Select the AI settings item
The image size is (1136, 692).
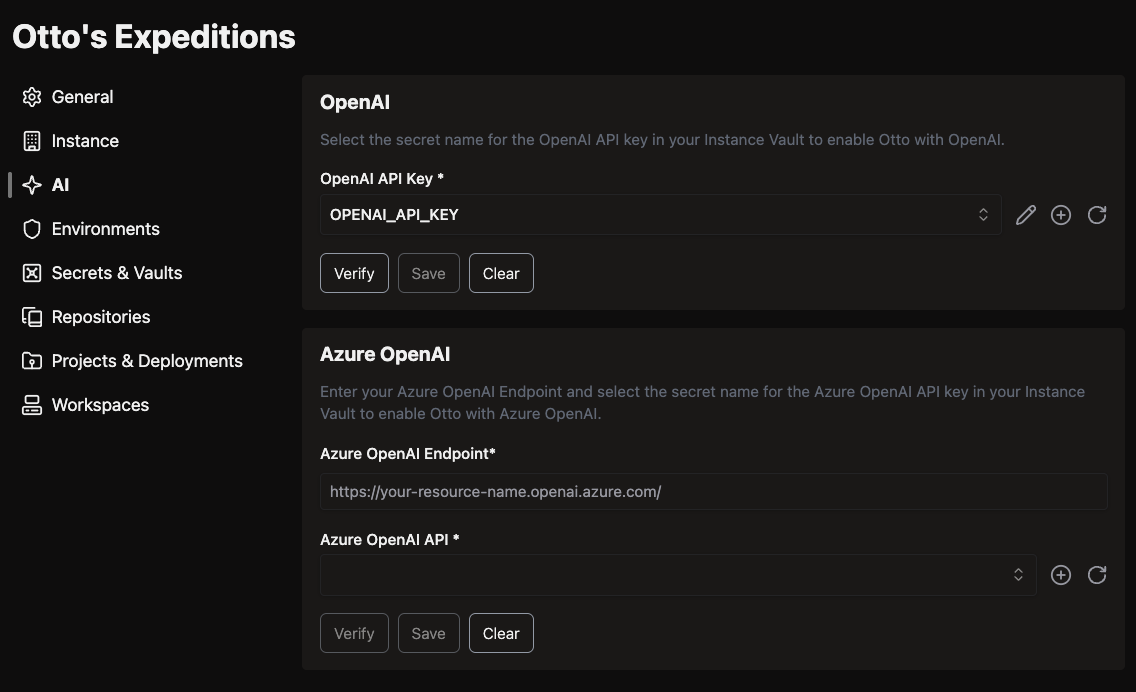pos(60,185)
